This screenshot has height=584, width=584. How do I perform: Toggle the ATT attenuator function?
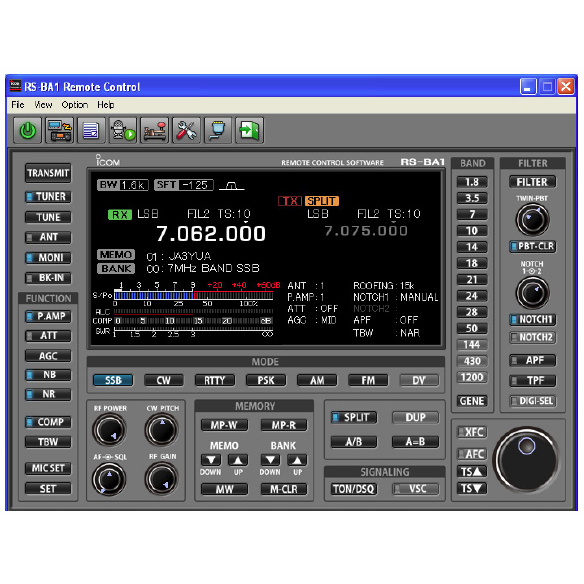pyautogui.click(x=48, y=336)
